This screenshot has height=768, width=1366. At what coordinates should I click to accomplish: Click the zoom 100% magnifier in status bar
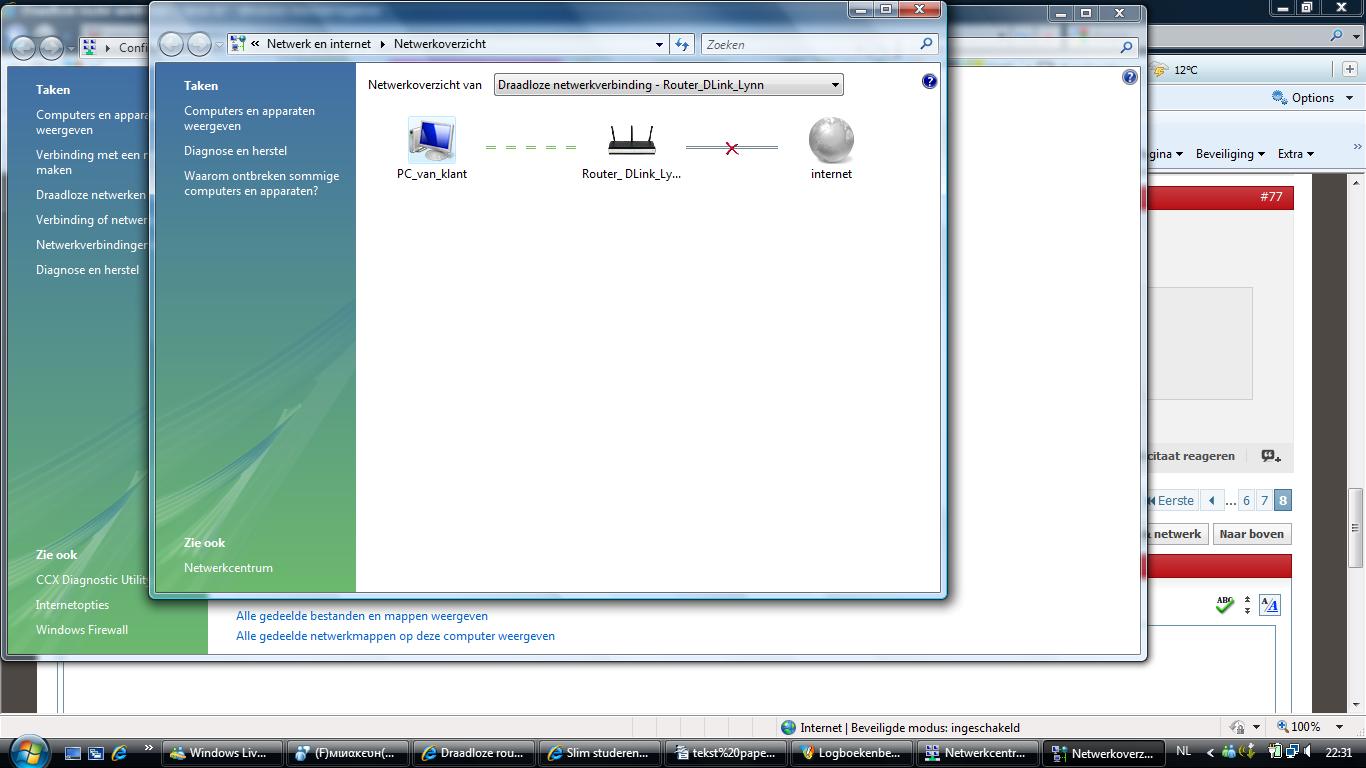(1283, 727)
